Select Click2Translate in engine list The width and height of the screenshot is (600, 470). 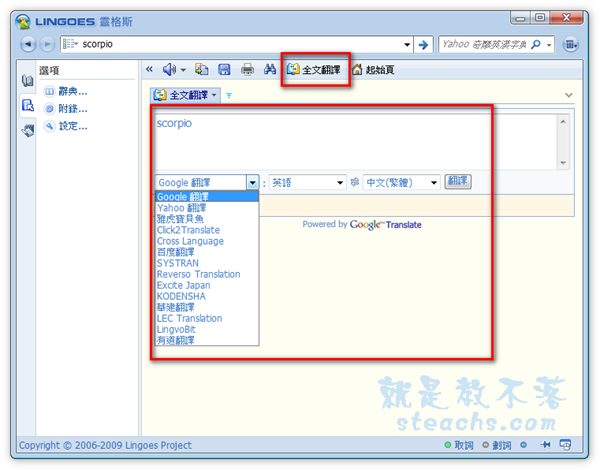207,230
